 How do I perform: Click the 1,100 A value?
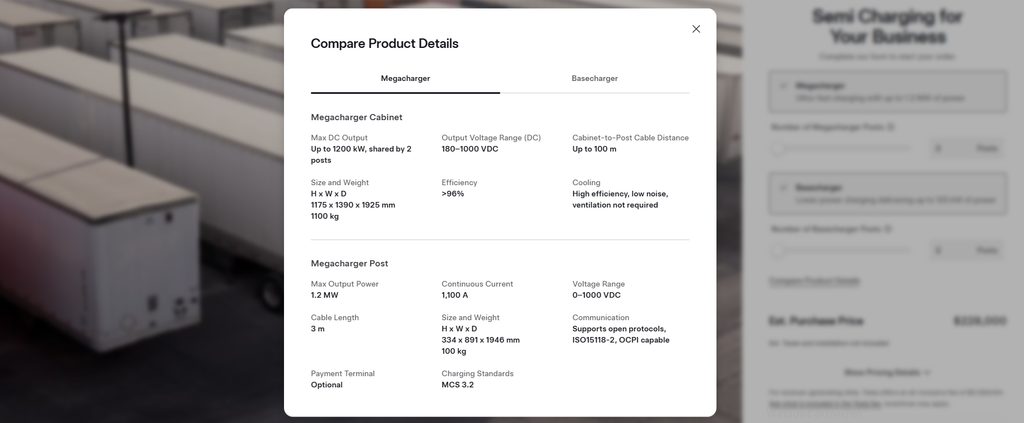[x=455, y=295]
